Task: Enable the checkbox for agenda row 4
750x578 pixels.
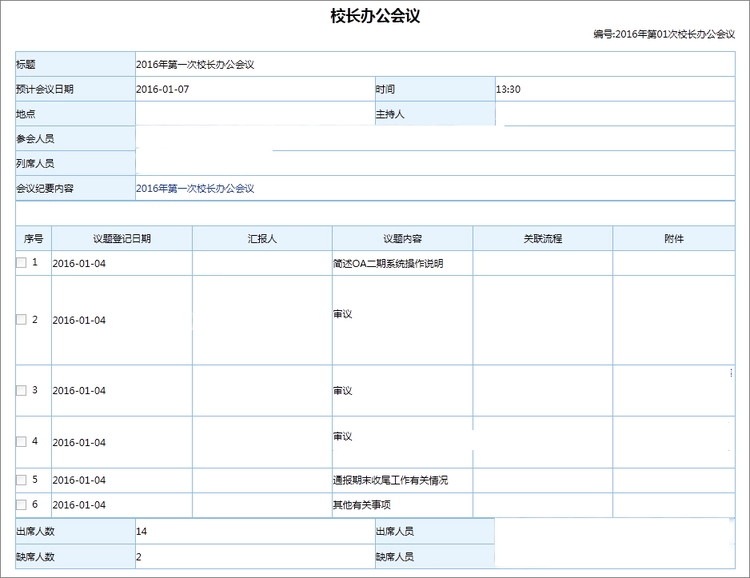Action: click(21, 441)
